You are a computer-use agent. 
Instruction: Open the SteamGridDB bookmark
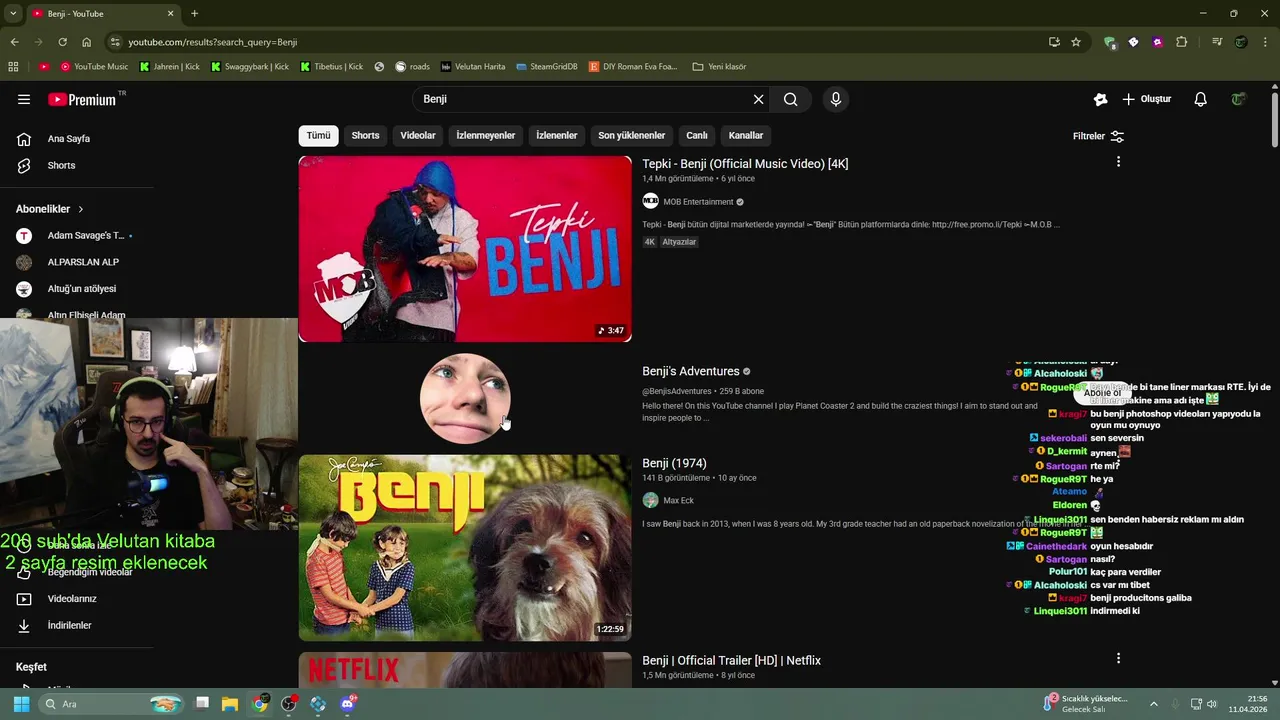pyautogui.click(x=547, y=67)
